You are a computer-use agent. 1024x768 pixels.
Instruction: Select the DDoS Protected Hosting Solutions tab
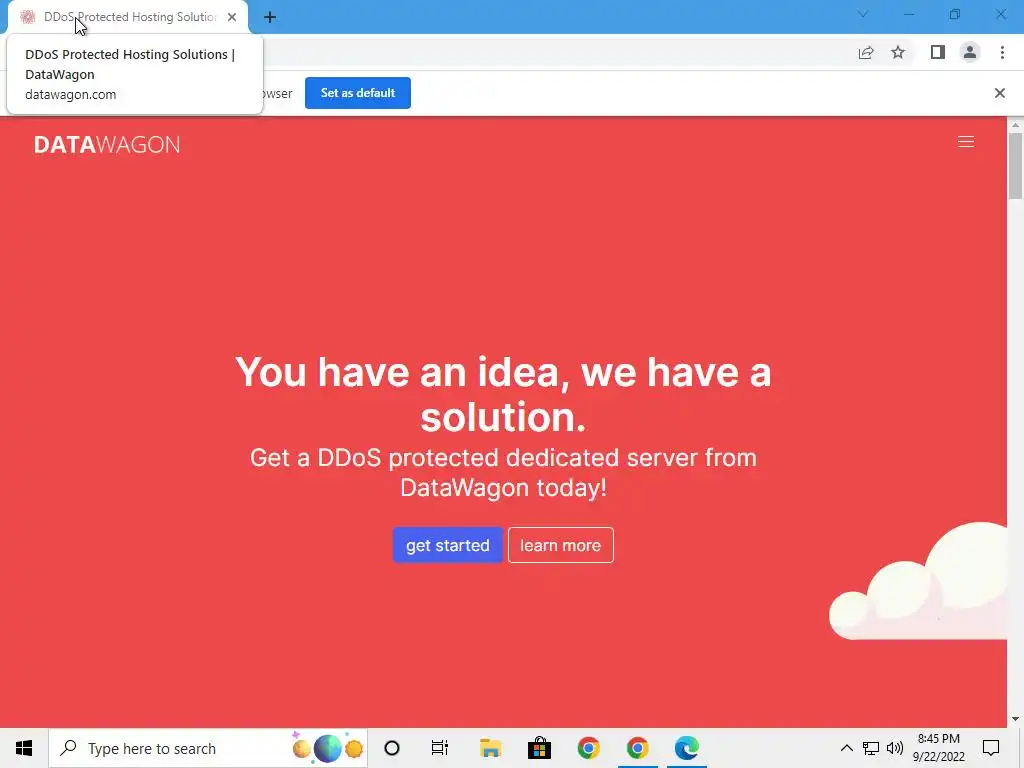coord(129,17)
